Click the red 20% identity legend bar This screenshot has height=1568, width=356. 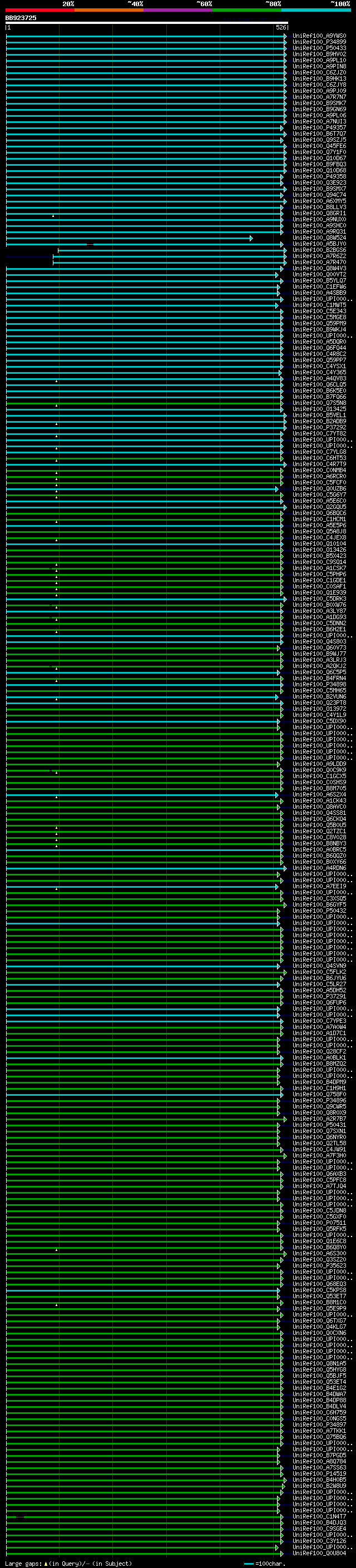coord(39,10)
